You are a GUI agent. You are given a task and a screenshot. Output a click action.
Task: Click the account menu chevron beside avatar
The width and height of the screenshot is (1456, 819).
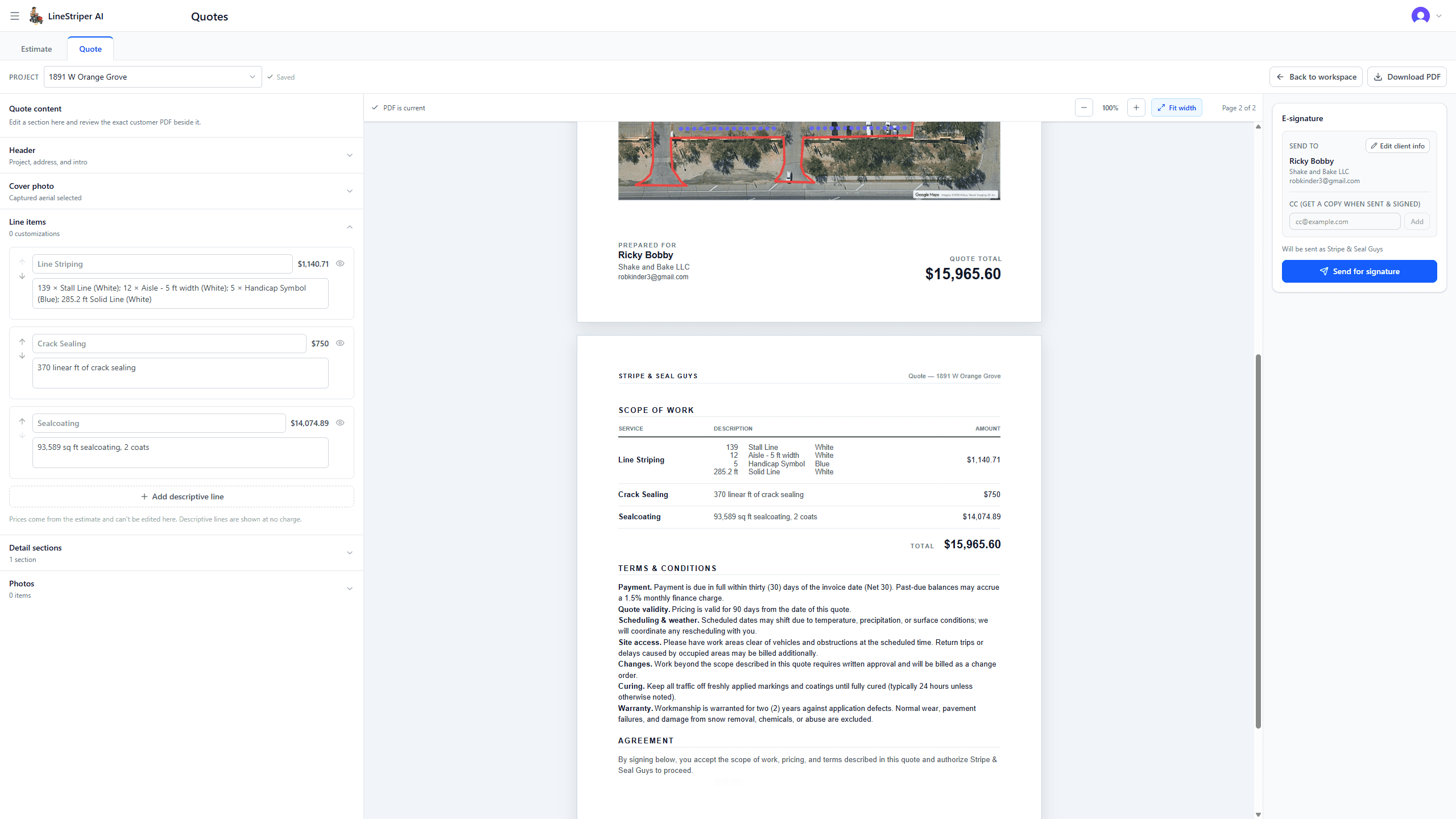[1439, 16]
